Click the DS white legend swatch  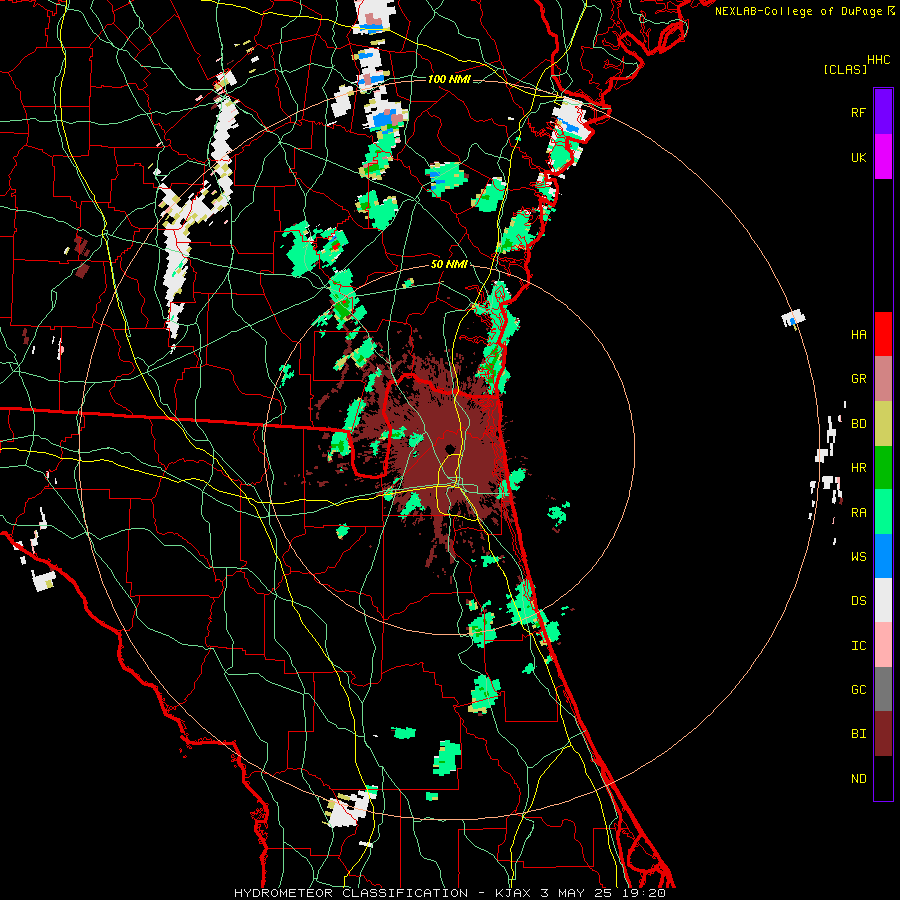click(883, 600)
